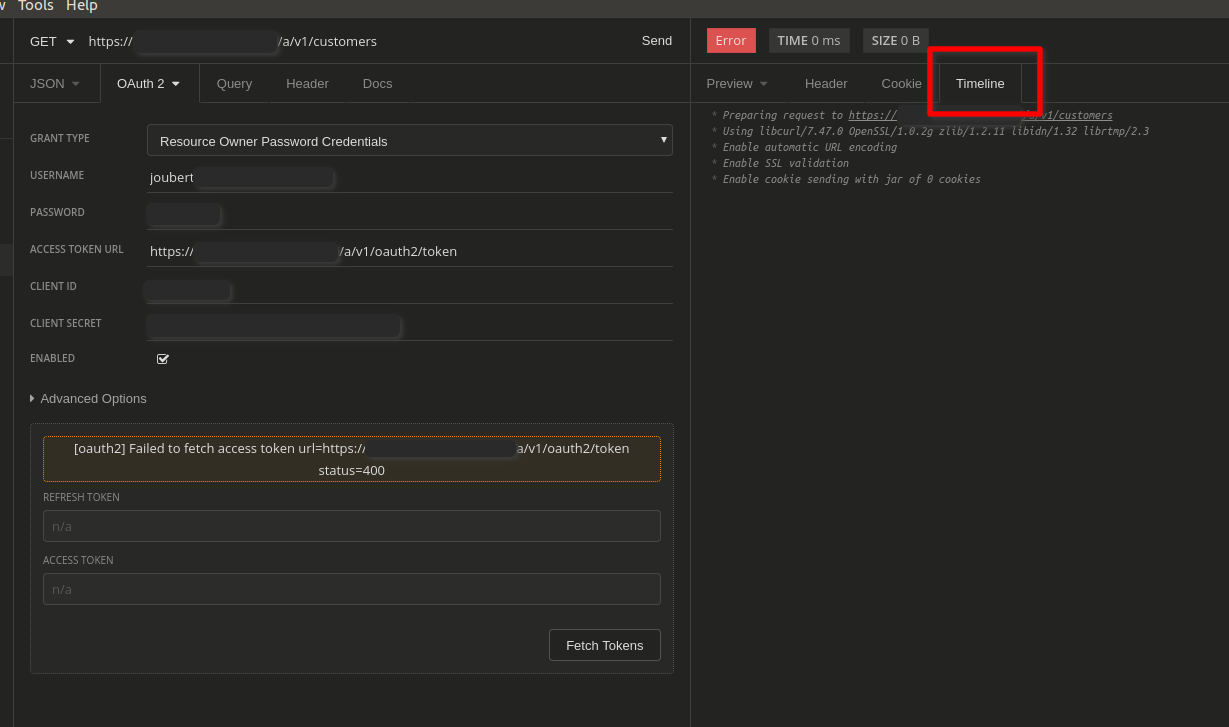Image resolution: width=1229 pixels, height=727 pixels.
Task: Click the Access Token URL field
Action: point(410,252)
